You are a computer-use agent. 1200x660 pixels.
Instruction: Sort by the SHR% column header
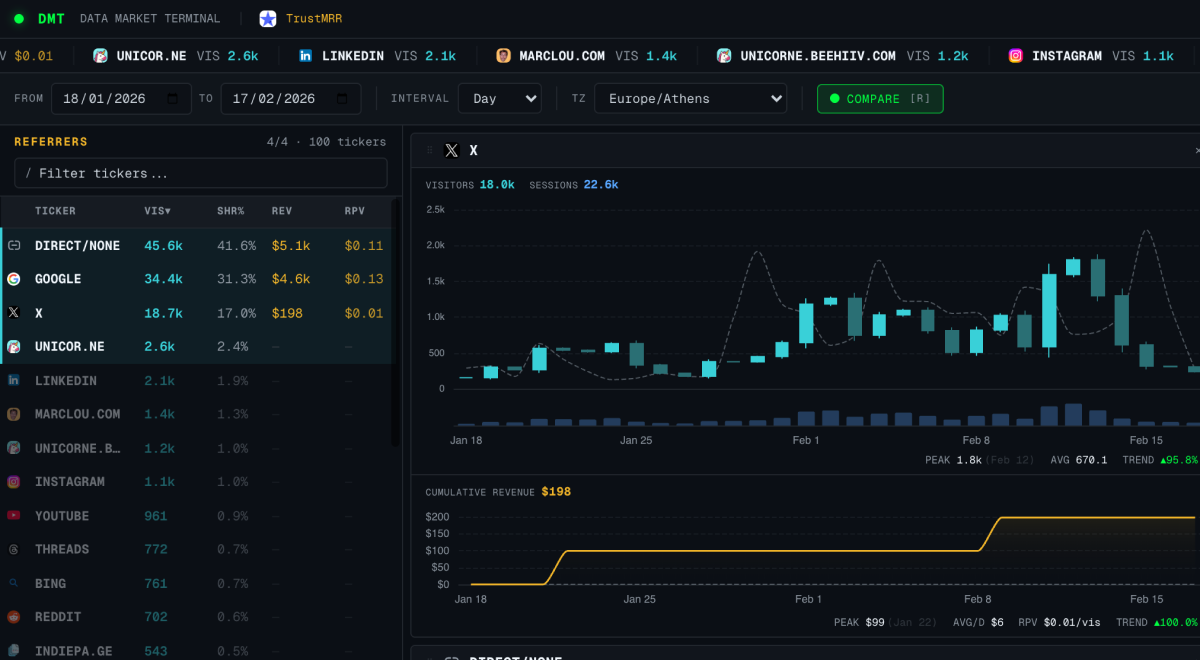[x=231, y=211]
